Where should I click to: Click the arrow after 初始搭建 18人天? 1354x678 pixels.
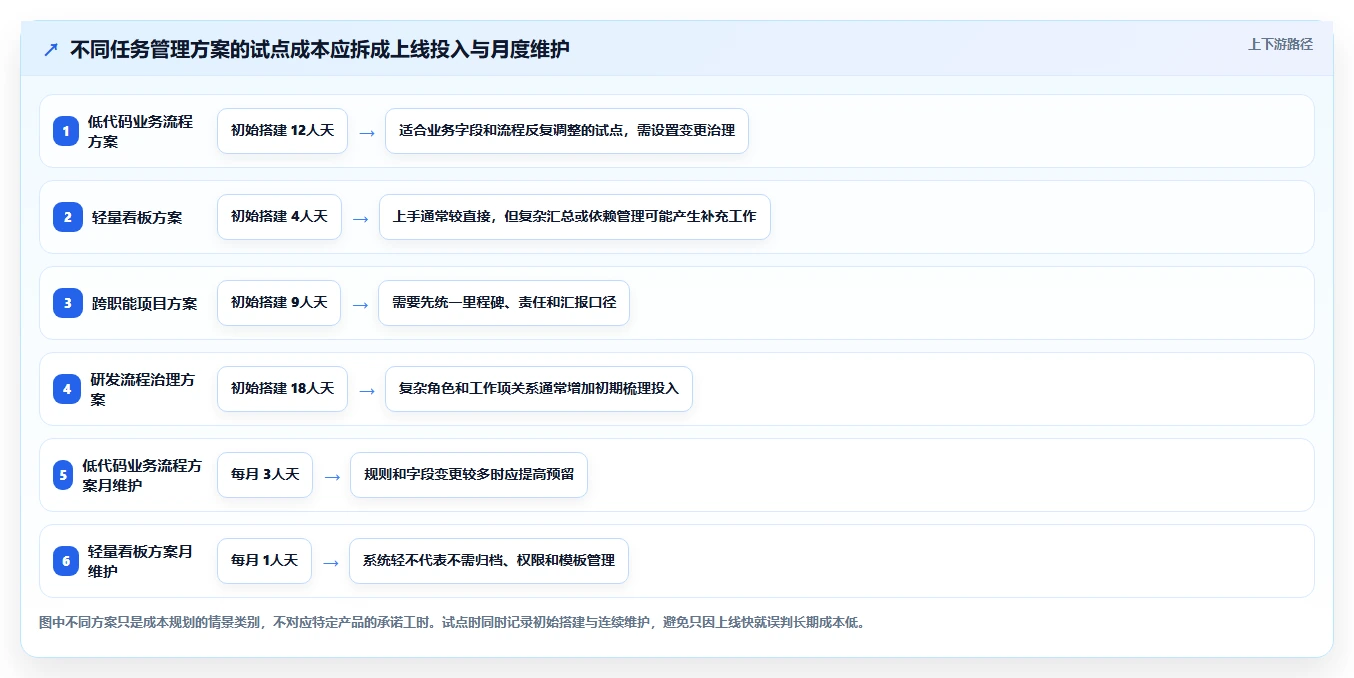(x=367, y=390)
